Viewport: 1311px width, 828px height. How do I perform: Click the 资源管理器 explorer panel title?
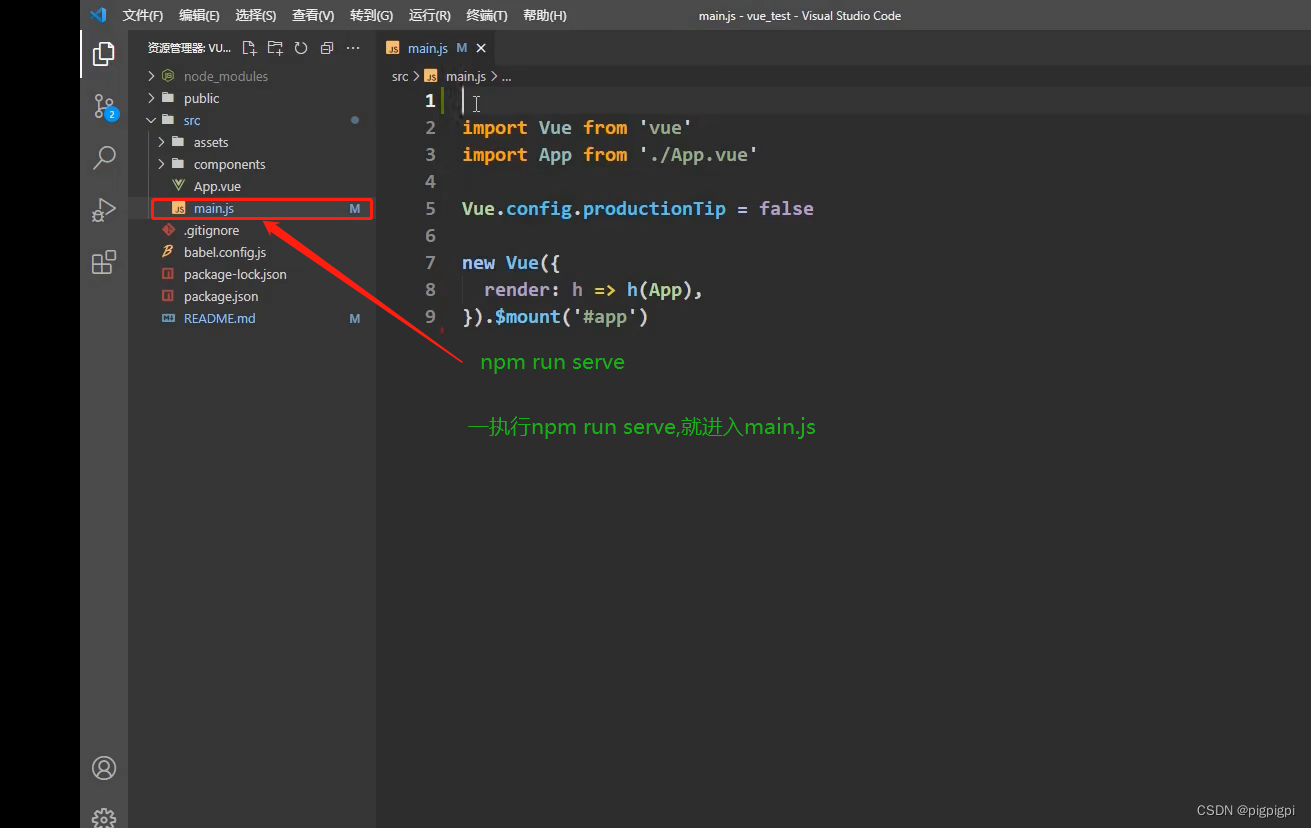(189, 48)
